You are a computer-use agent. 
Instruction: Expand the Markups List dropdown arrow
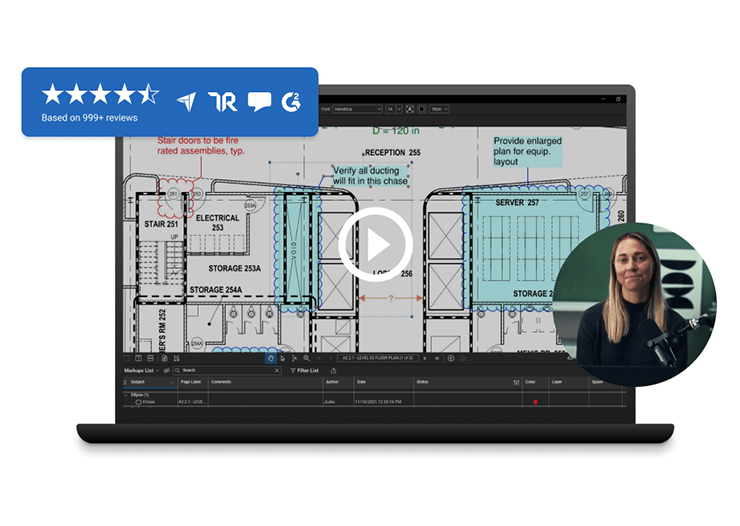point(158,370)
